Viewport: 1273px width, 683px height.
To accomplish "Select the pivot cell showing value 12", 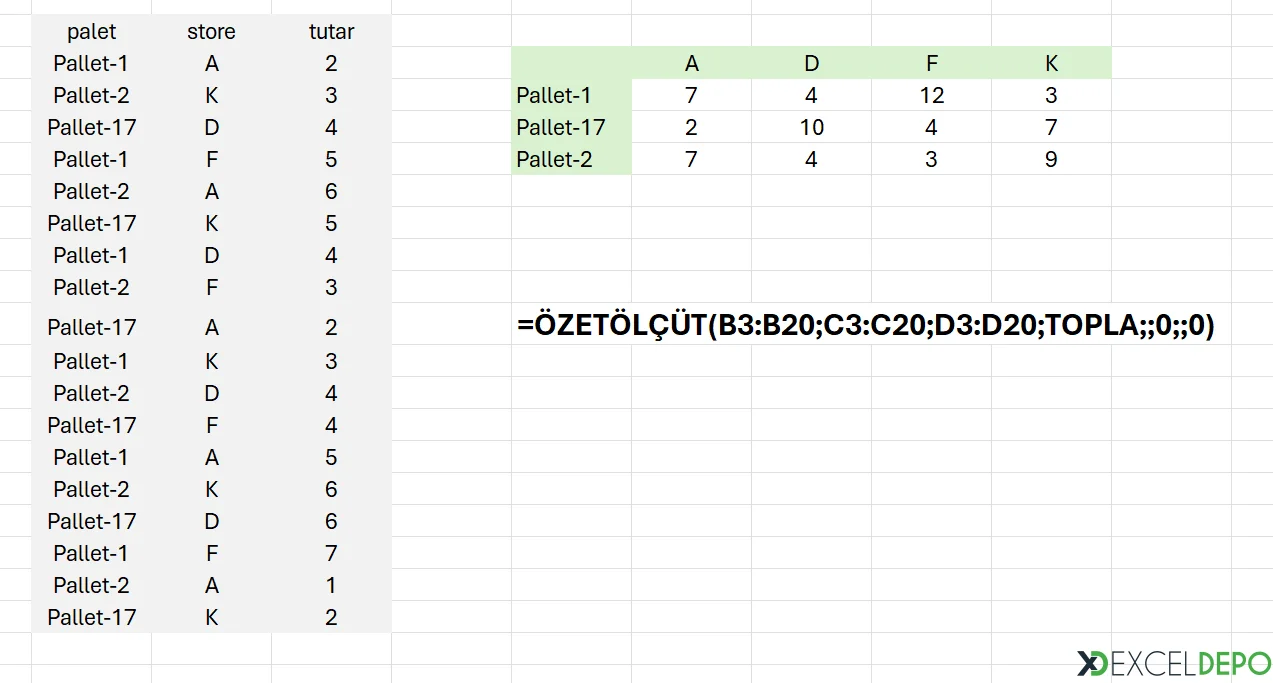I will click(x=931, y=95).
